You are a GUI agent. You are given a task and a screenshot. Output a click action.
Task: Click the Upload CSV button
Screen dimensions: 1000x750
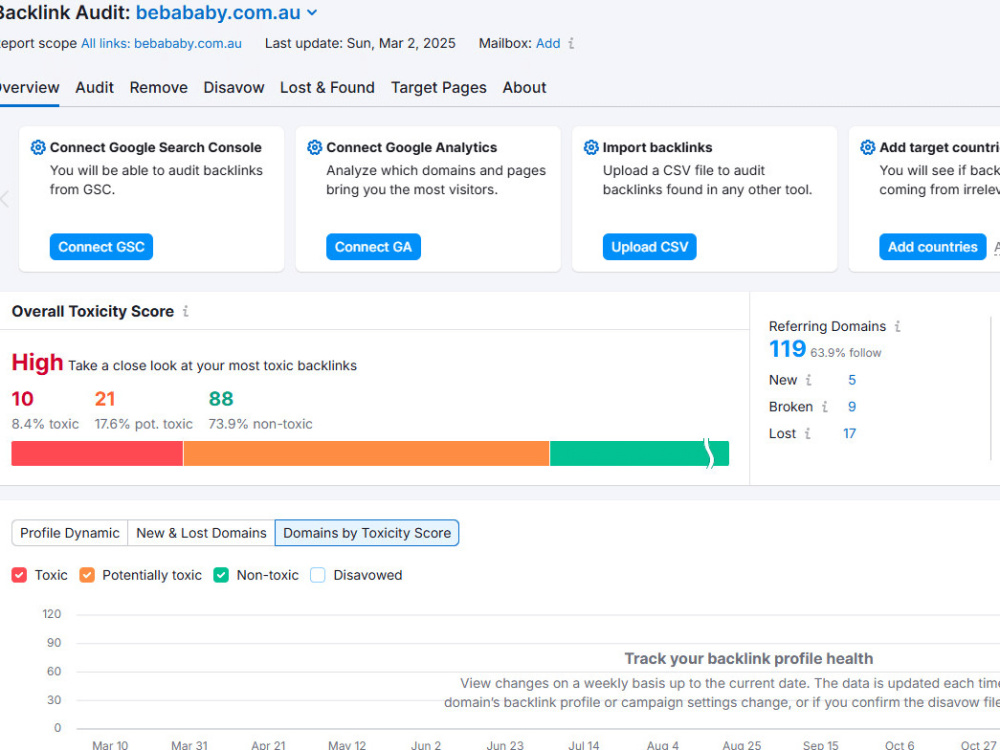pos(649,247)
